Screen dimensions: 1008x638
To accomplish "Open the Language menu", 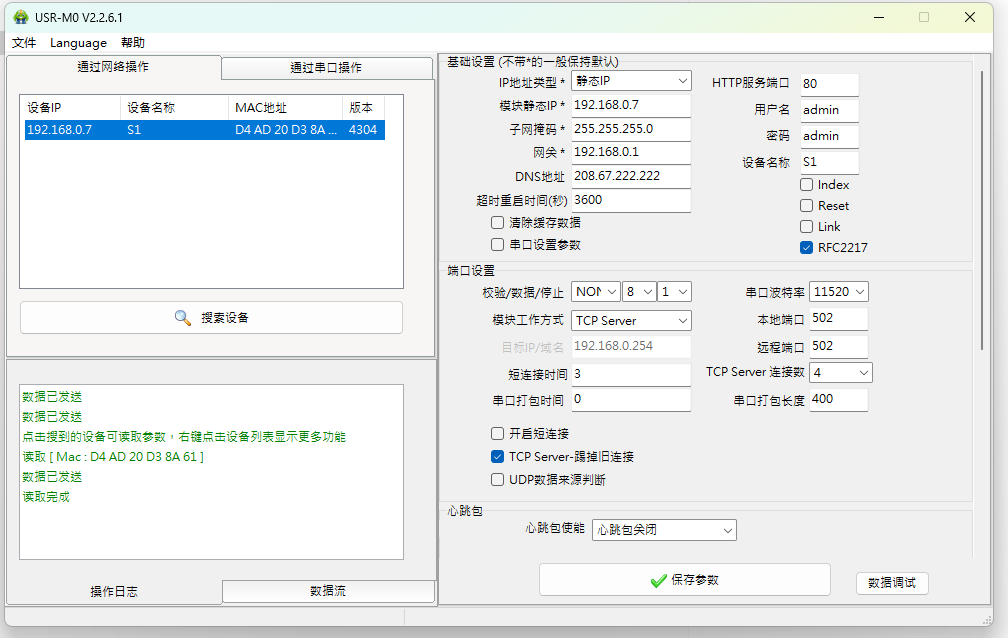I will click(x=78, y=43).
